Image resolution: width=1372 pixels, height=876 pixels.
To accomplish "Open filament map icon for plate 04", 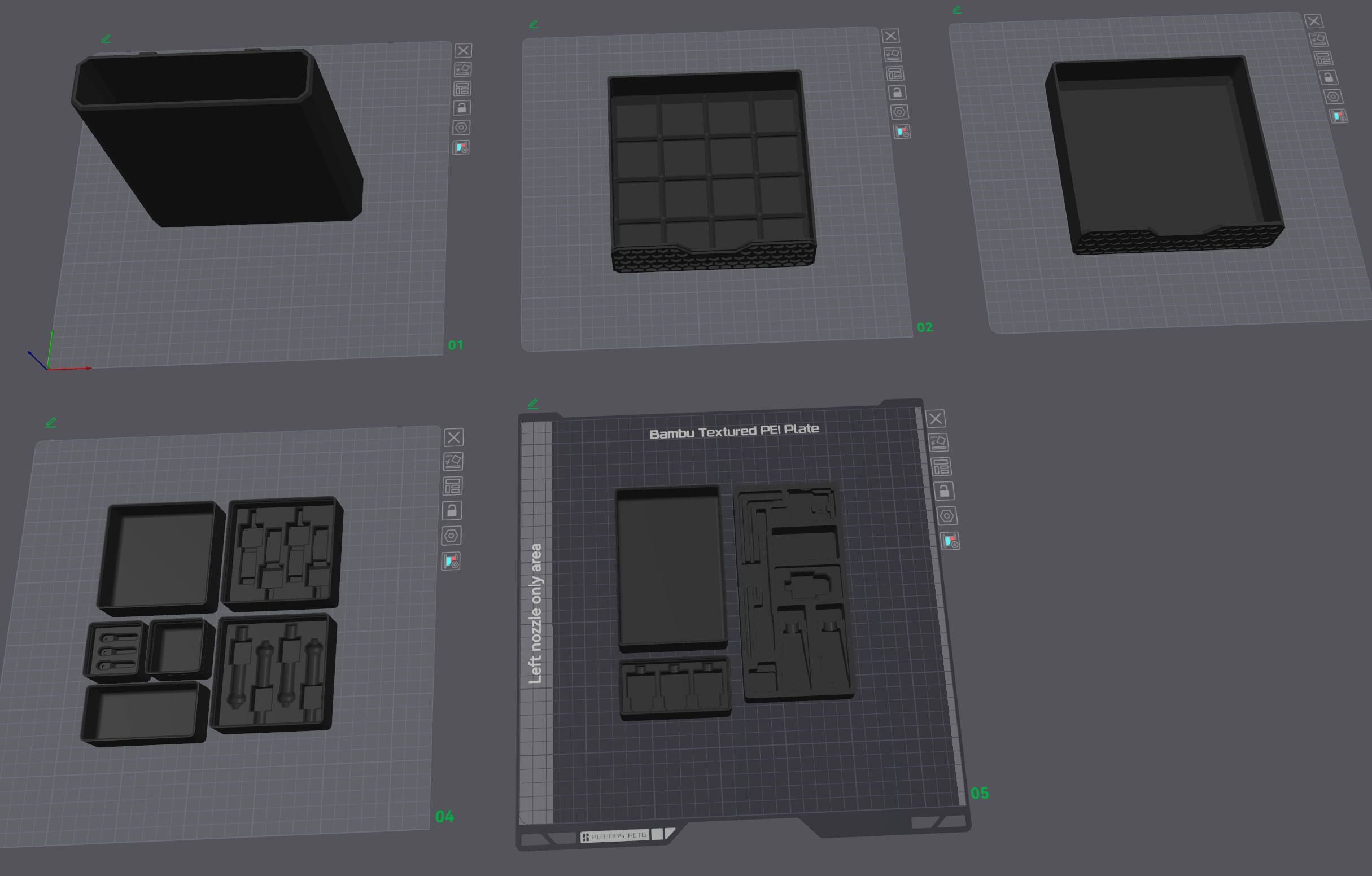I will (451, 562).
